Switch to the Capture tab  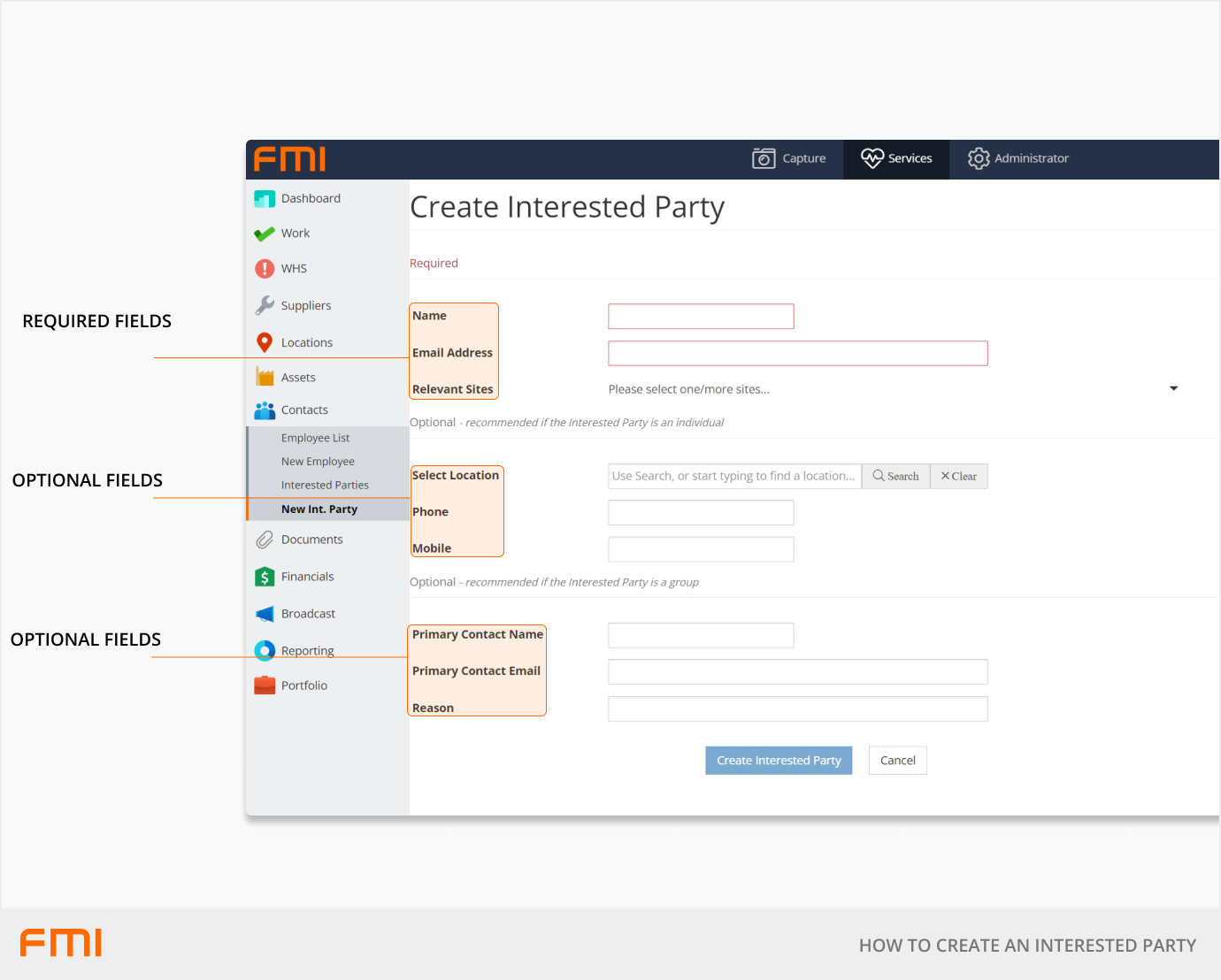(x=789, y=159)
